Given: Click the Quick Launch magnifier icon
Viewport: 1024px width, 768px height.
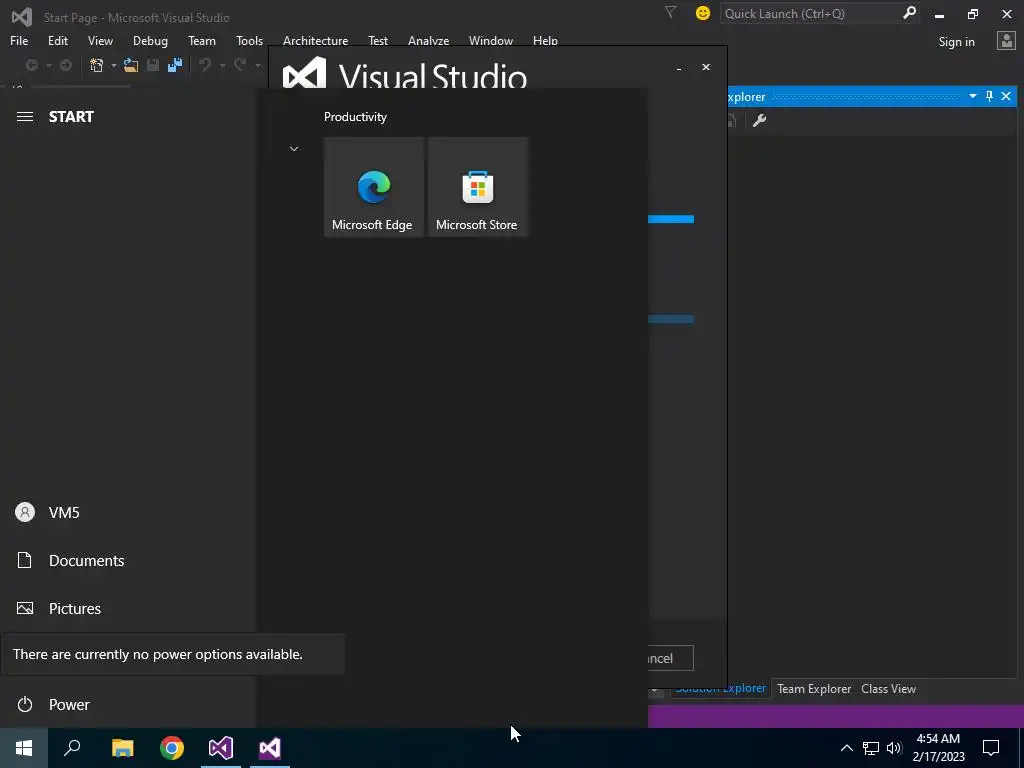Looking at the screenshot, I should tap(908, 13).
